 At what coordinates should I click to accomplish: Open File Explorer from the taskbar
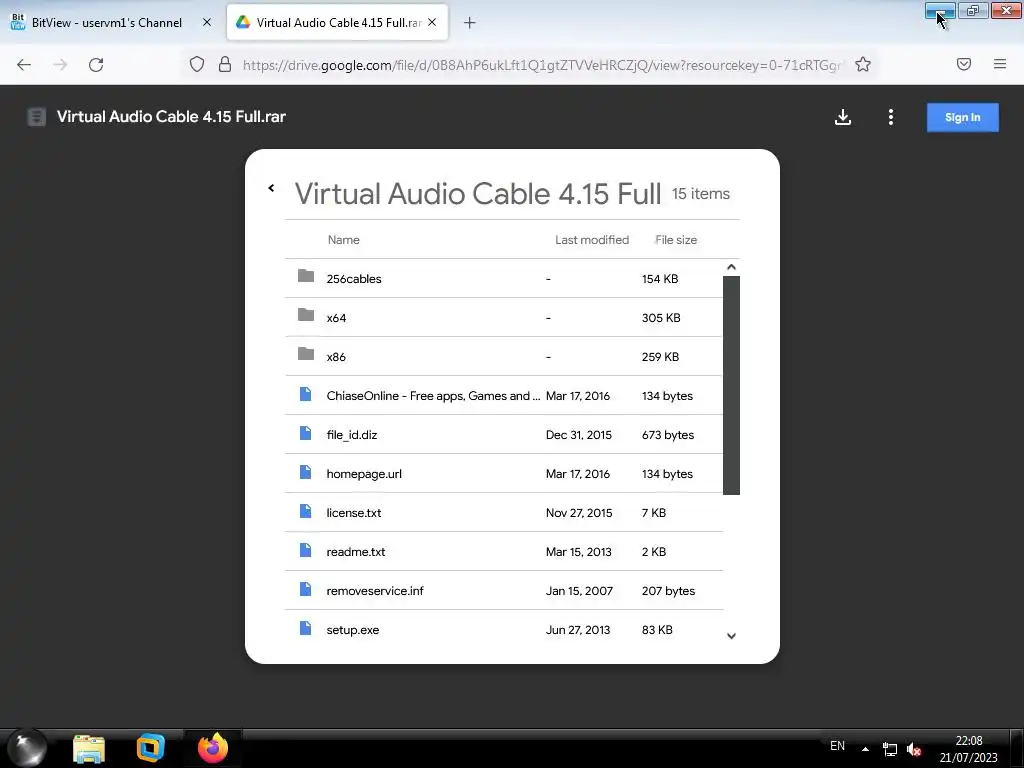click(x=89, y=748)
